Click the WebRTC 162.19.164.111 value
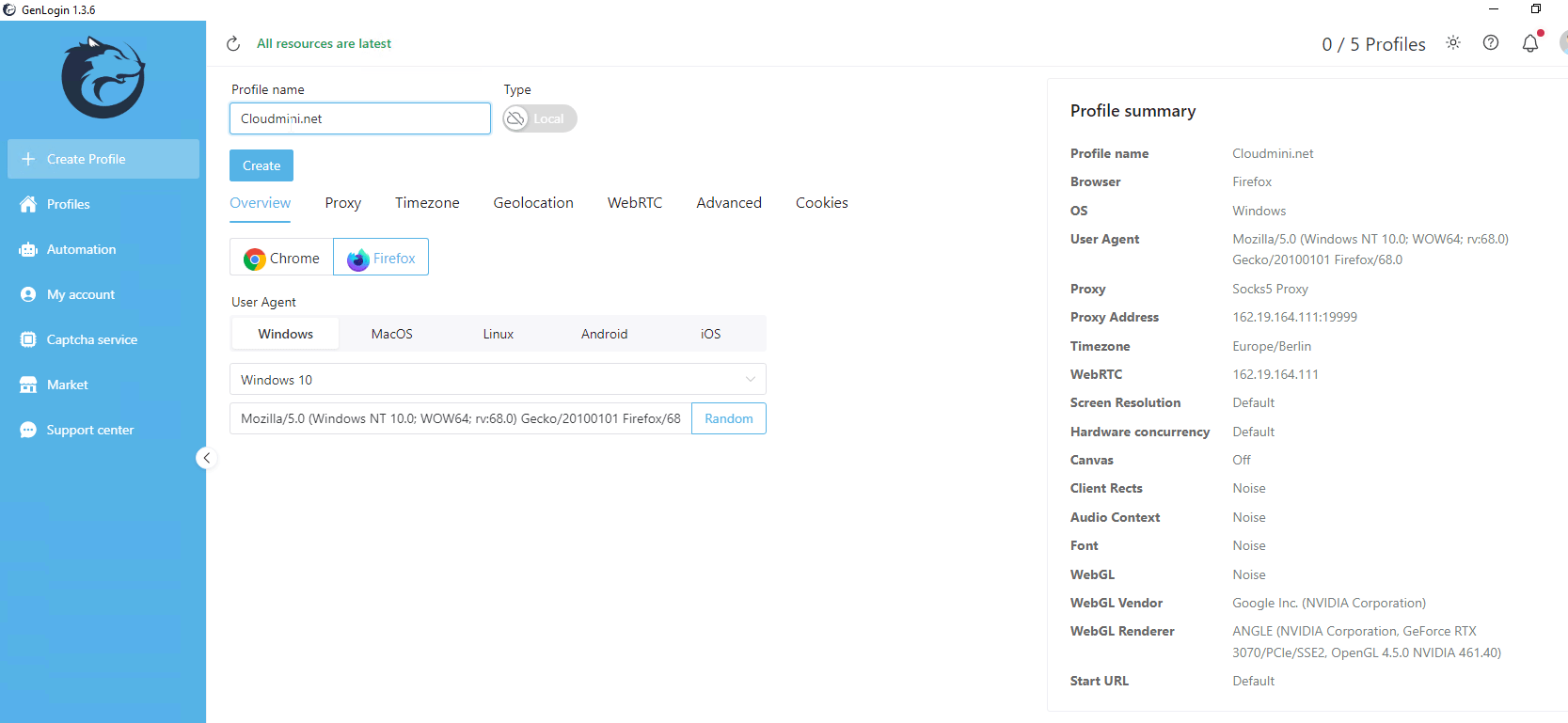The width and height of the screenshot is (1568, 723). click(x=1275, y=374)
